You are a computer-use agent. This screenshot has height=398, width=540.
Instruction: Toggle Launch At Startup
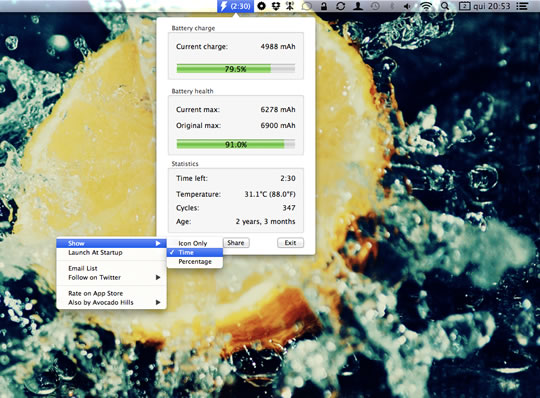111,253
